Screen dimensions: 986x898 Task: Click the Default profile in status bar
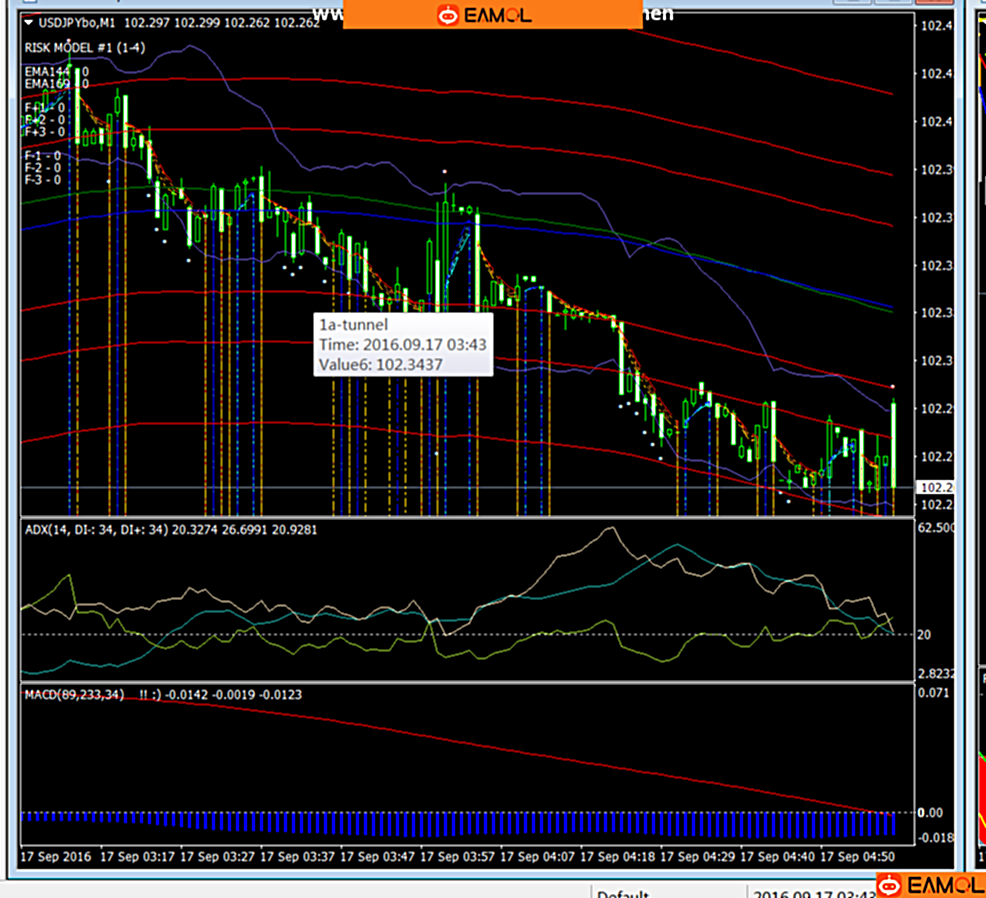623,893
